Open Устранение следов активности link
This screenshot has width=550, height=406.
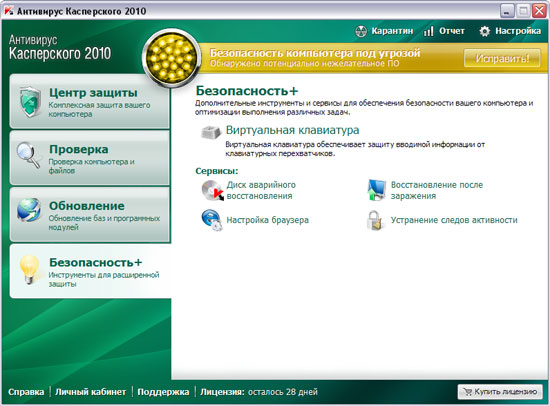click(x=454, y=220)
